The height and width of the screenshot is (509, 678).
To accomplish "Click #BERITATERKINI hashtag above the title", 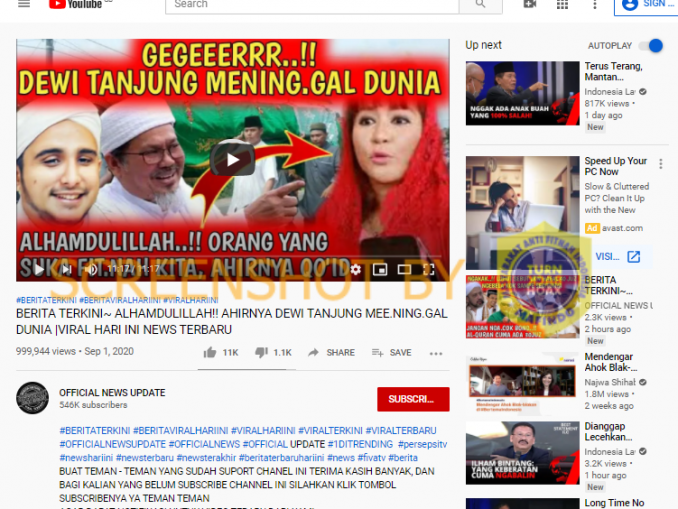I will tap(46, 300).
